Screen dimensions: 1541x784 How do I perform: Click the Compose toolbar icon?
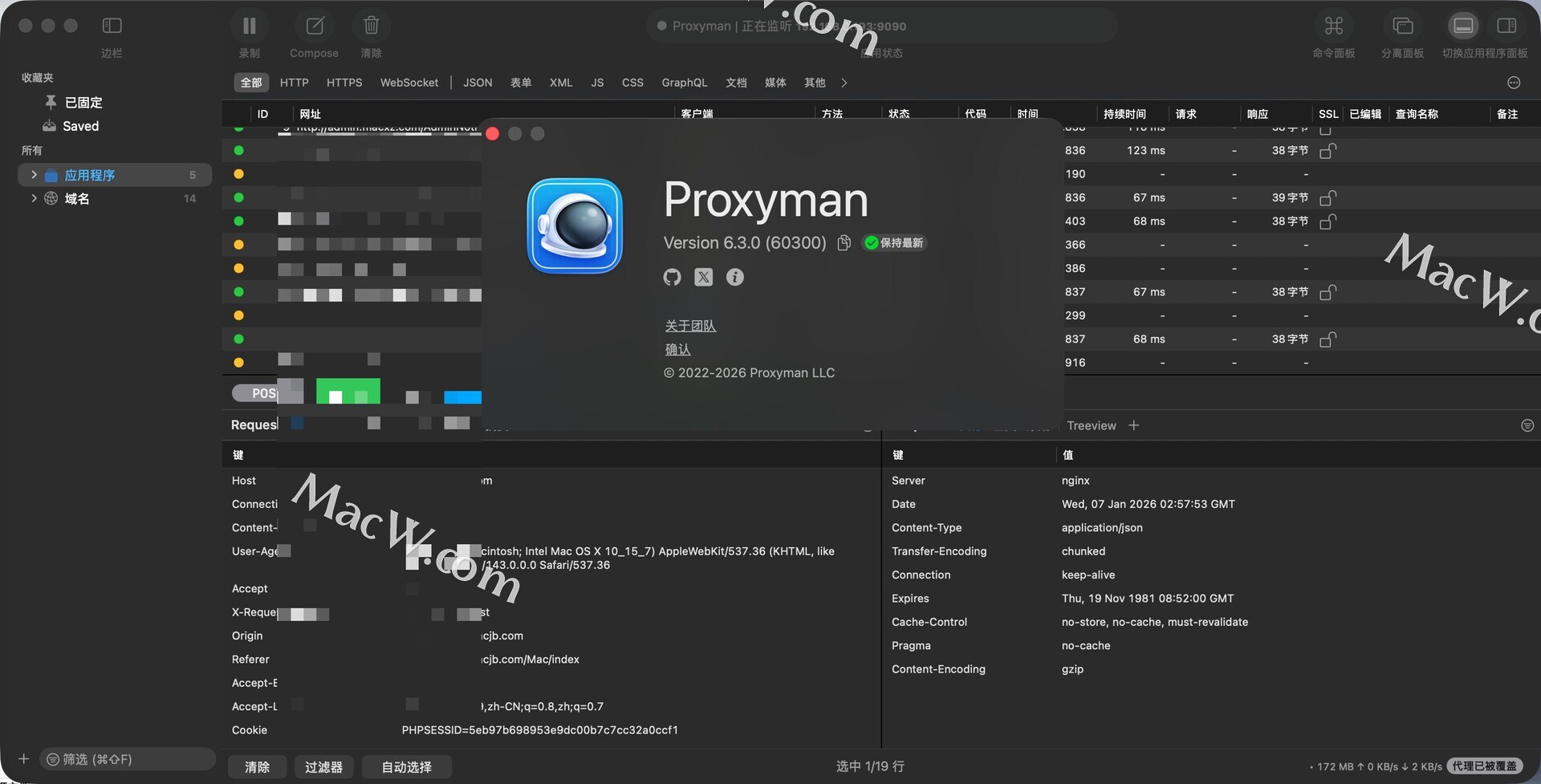[315, 26]
